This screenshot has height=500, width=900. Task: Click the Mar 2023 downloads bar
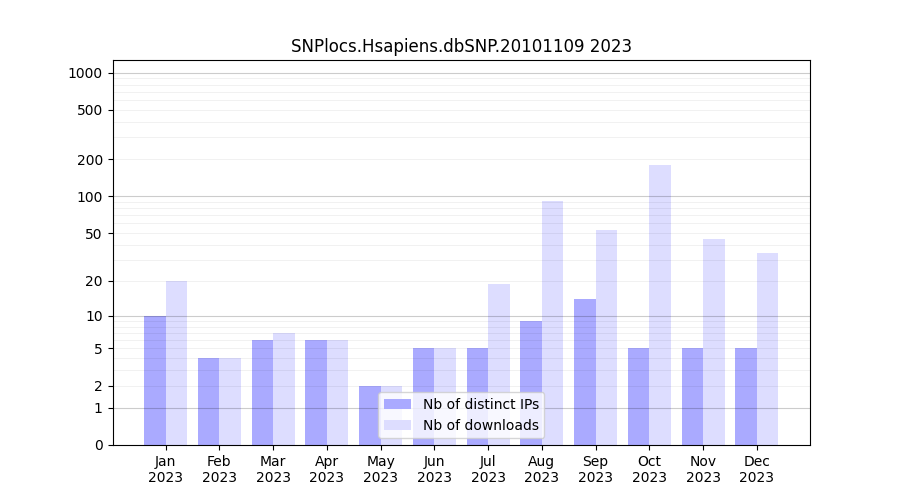(284, 389)
